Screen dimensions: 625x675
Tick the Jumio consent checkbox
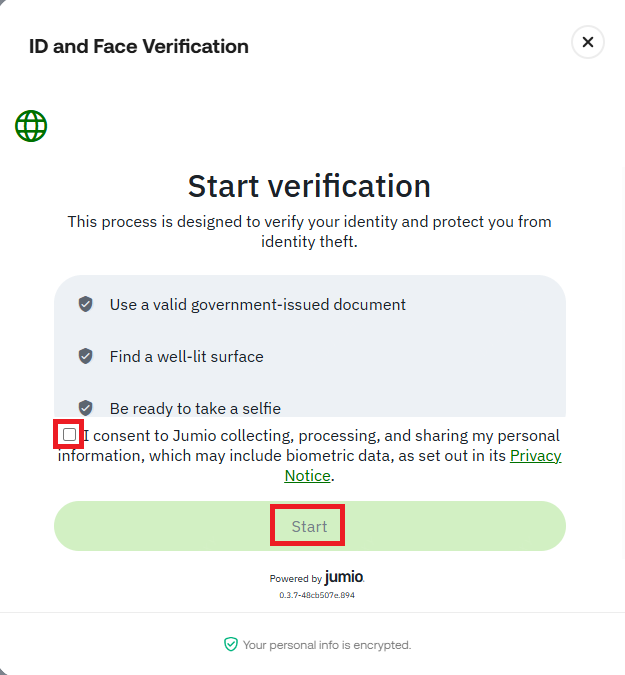(69, 435)
